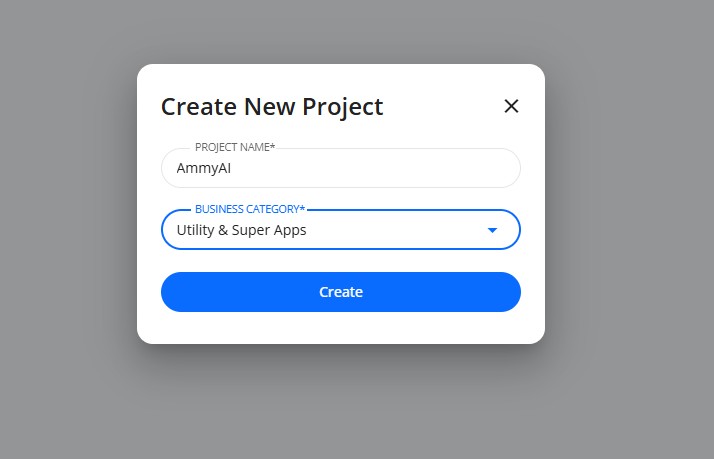Dismiss the dialog using the X icon
Screen dimensions: 714x459
[x=511, y=106]
